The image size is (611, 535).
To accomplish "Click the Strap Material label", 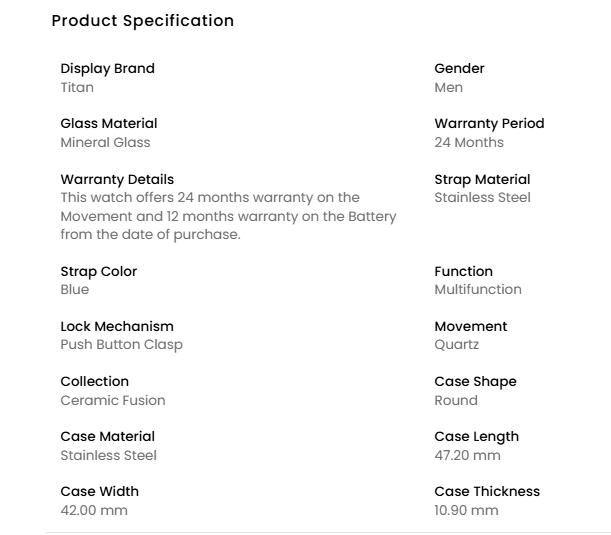I will [482, 179].
